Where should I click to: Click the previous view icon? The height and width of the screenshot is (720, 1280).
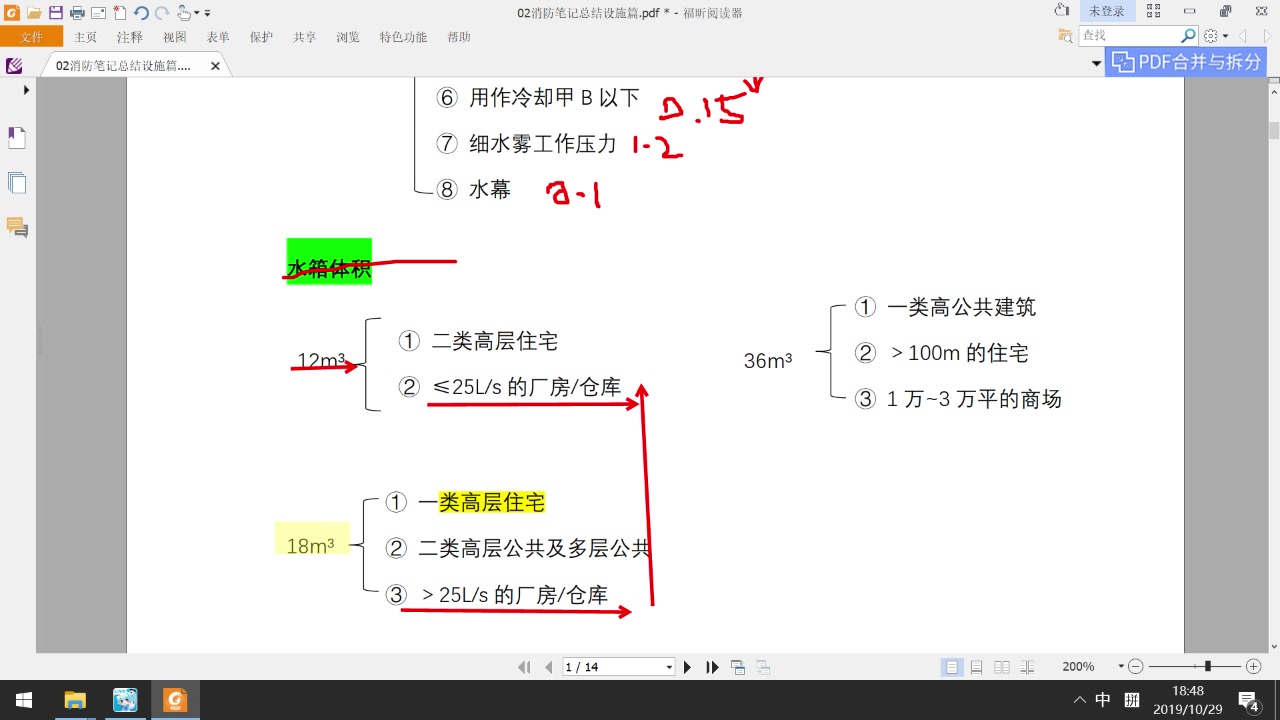pyautogui.click(x=738, y=667)
